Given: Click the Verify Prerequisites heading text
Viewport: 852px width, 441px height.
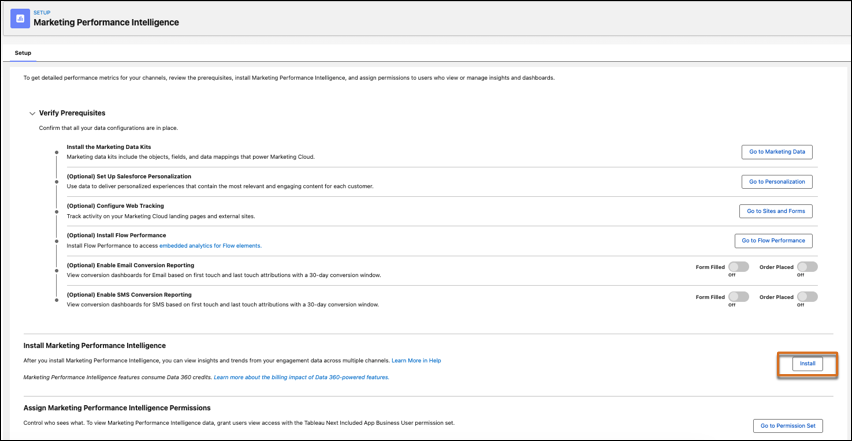Looking at the screenshot, I should [x=72, y=114].
